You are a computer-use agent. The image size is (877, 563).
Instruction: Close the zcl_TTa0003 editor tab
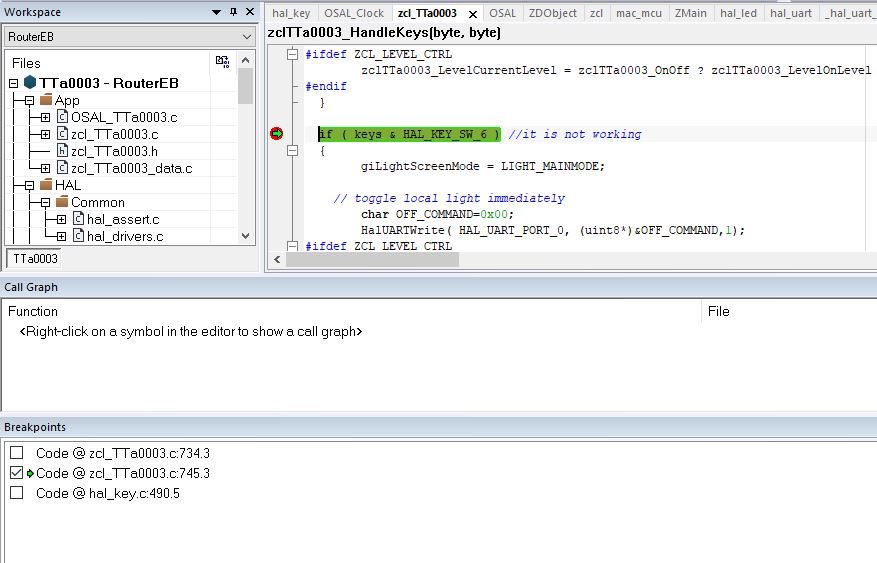tap(473, 14)
